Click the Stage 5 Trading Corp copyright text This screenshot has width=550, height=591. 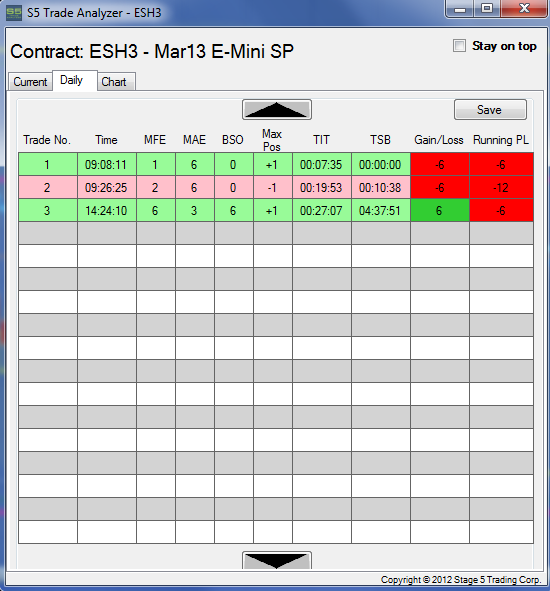pyautogui.click(x=461, y=579)
